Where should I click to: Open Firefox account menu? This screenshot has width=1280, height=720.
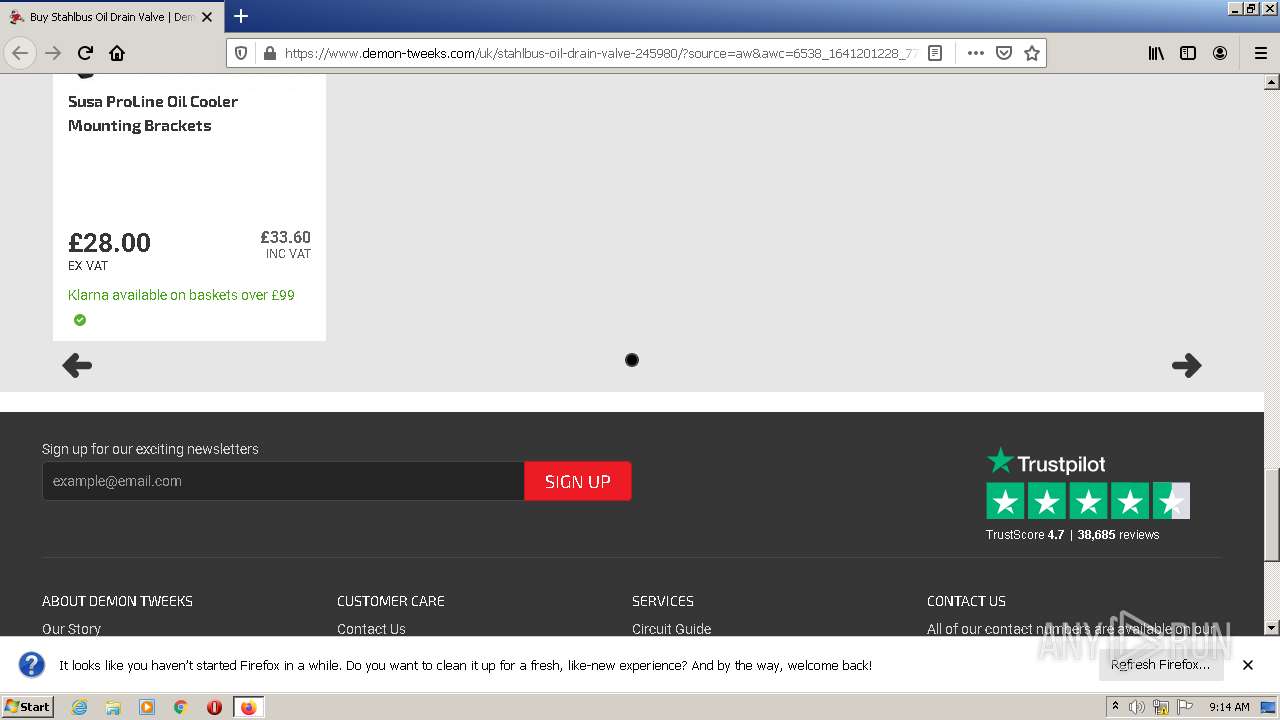coord(1220,53)
